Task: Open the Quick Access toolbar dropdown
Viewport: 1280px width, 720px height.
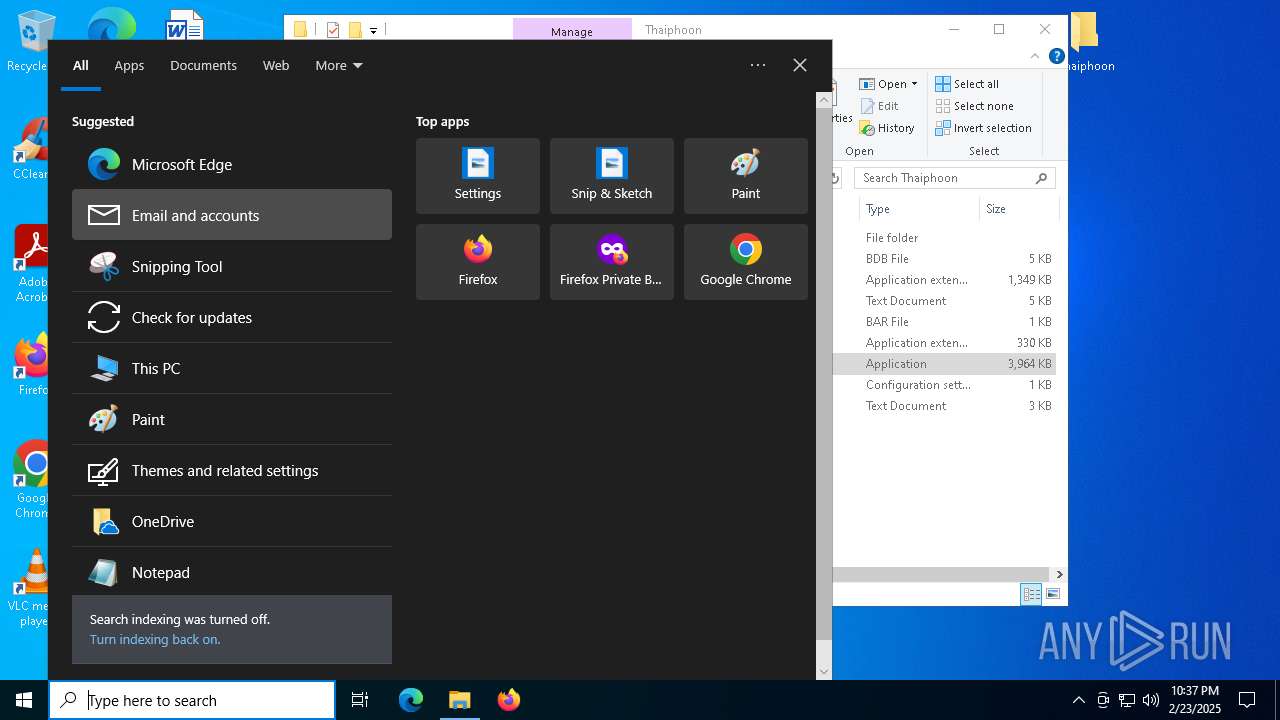Action: (x=373, y=30)
